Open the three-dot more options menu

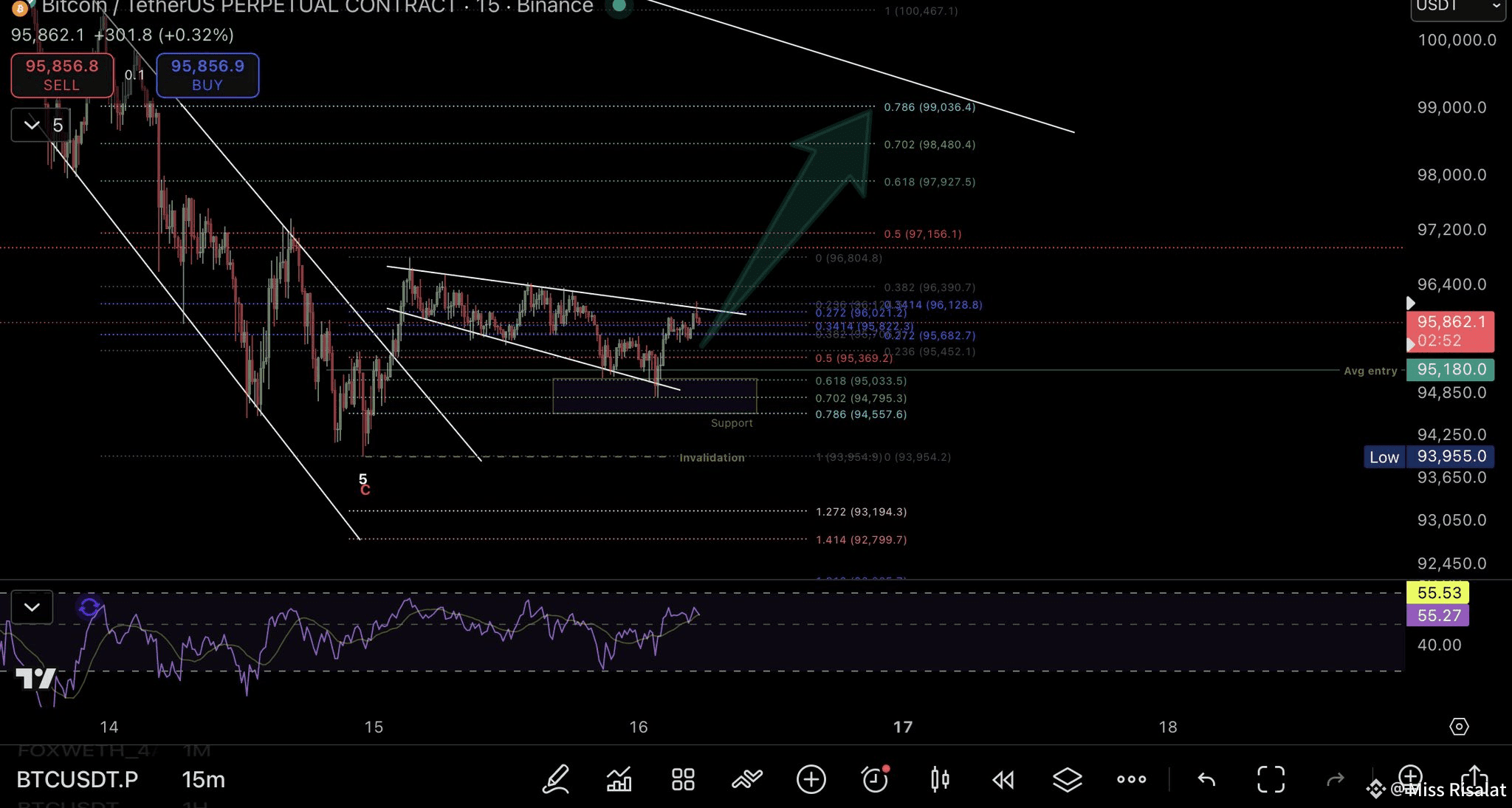click(x=1131, y=779)
